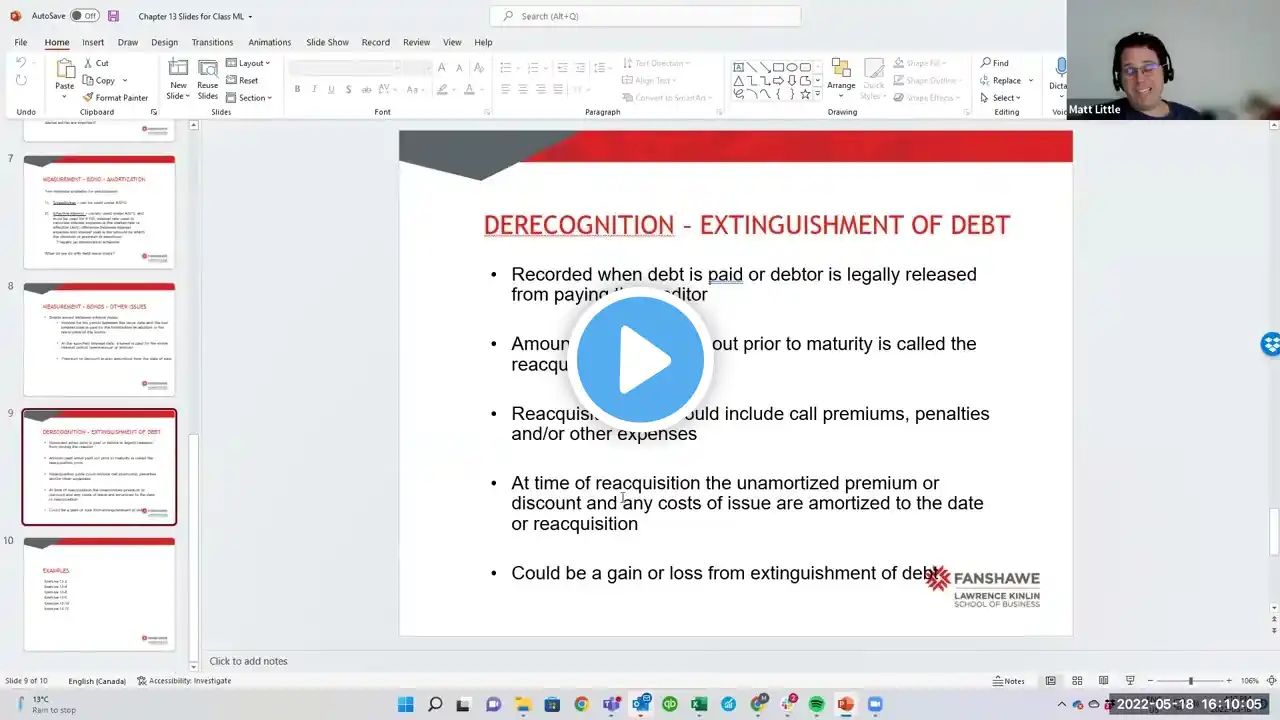
Task: Adjust the zoom slider in status bar
Action: (1190, 681)
